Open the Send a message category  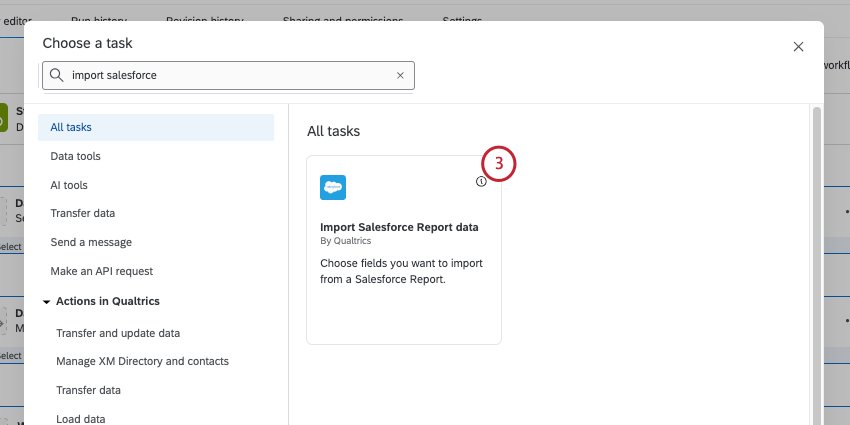click(x=91, y=242)
